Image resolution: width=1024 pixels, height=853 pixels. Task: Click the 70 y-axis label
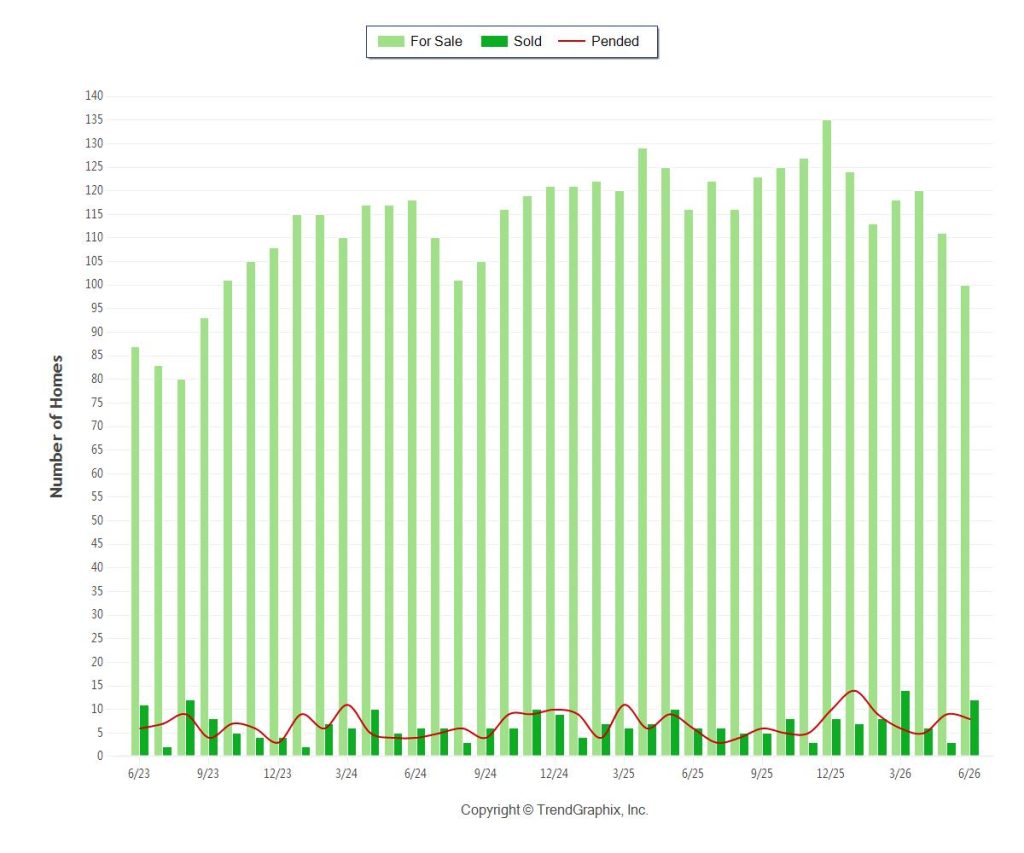pos(97,426)
